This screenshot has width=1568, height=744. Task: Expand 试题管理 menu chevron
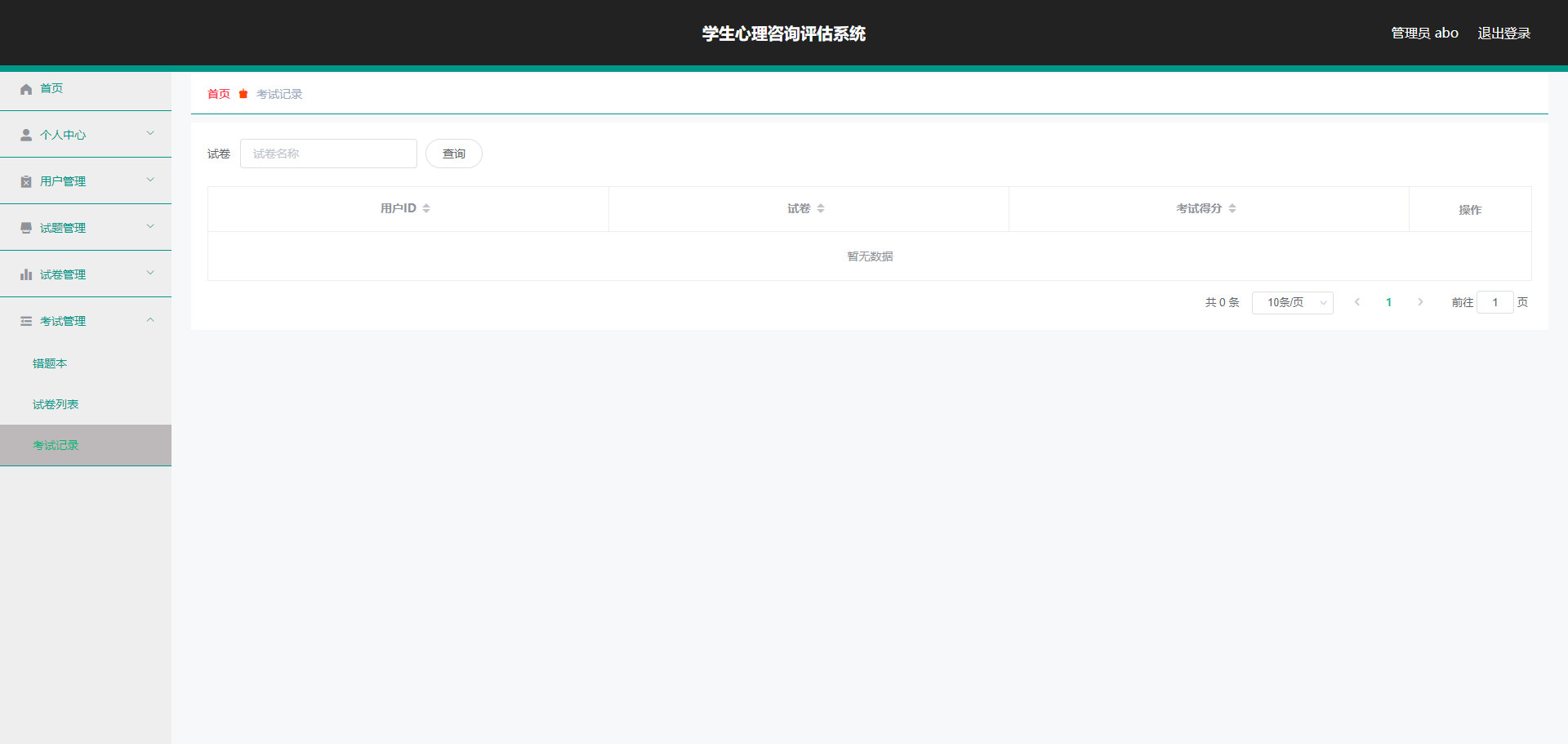point(150,226)
